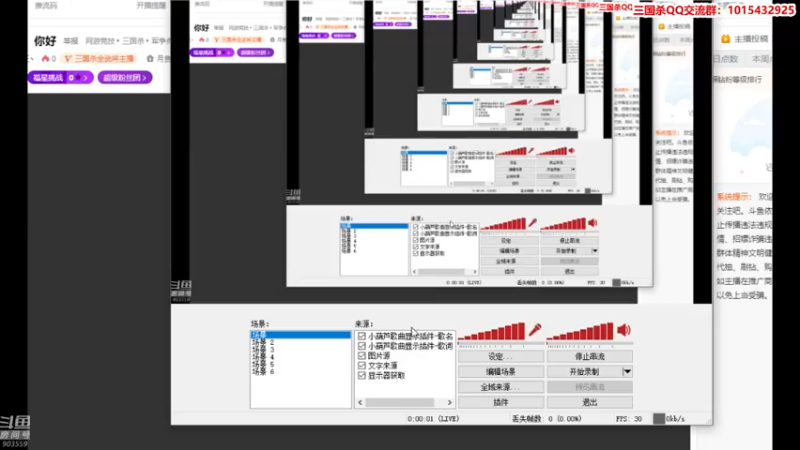The height and width of the screenshot is (450, 800).
Task: Click 三国杀全武将主播 orange badge on outermost page
Action: (99, 59)
